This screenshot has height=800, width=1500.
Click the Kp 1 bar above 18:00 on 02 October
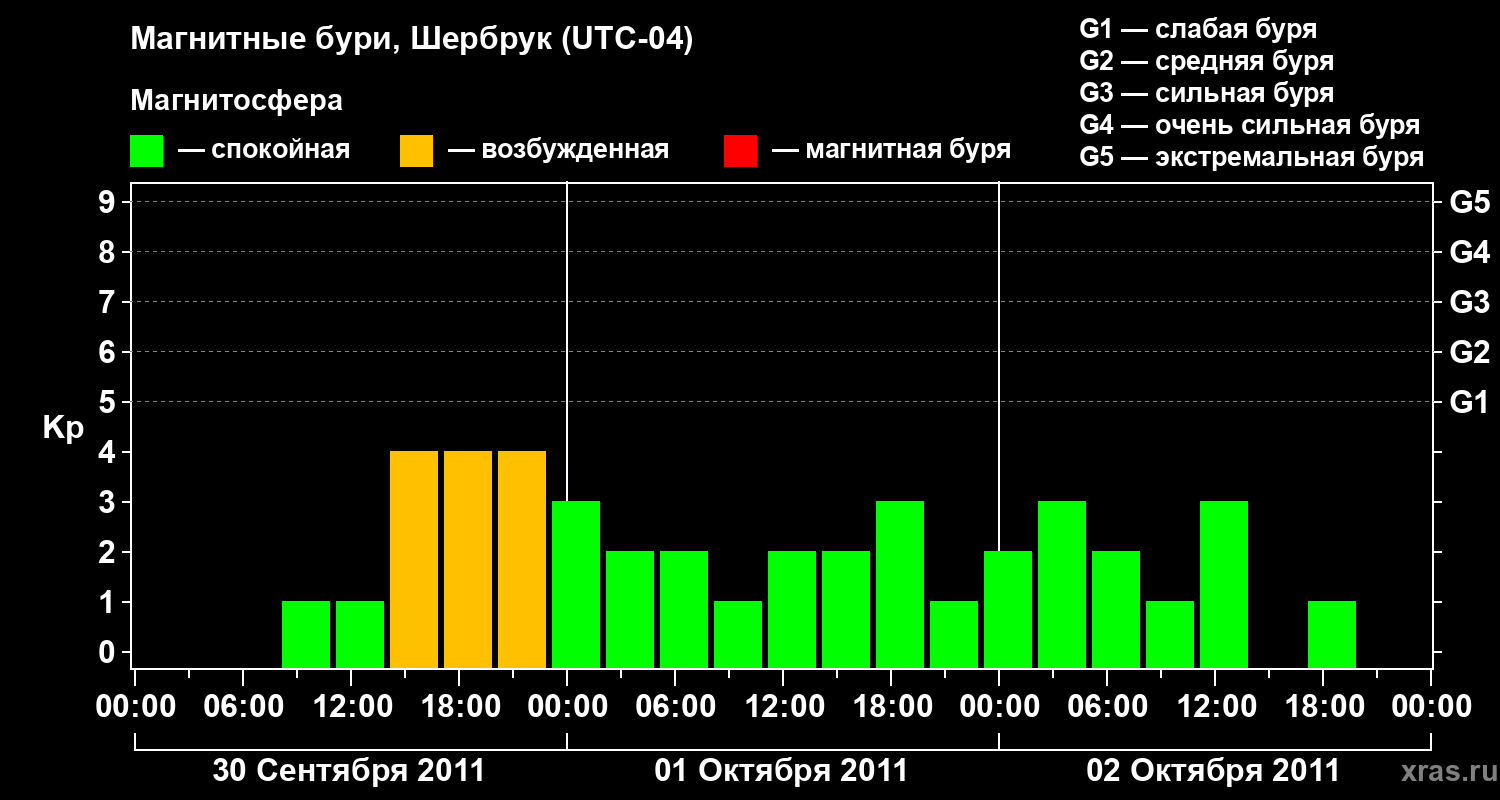[x=1332, y=634]
